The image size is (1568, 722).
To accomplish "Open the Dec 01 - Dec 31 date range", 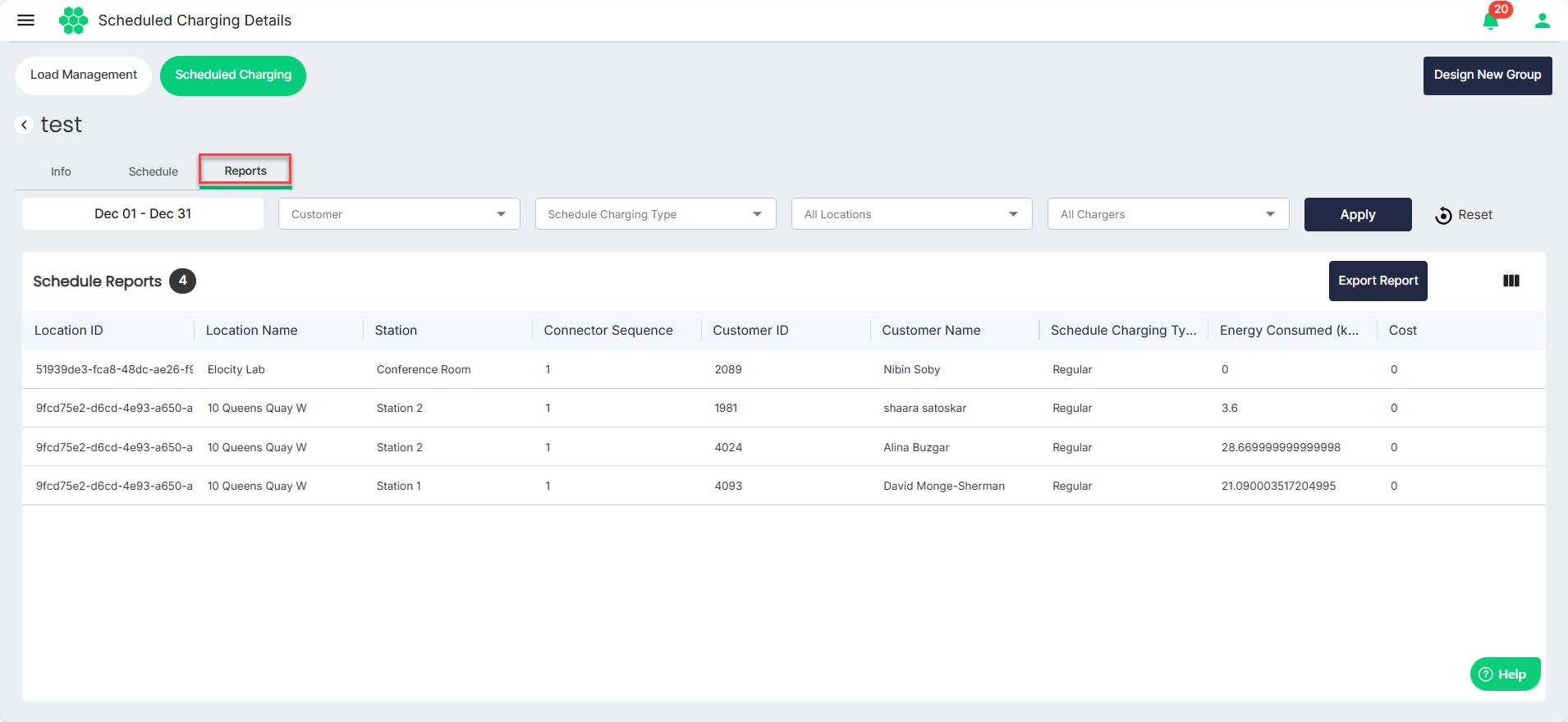I will click(143, 213).
